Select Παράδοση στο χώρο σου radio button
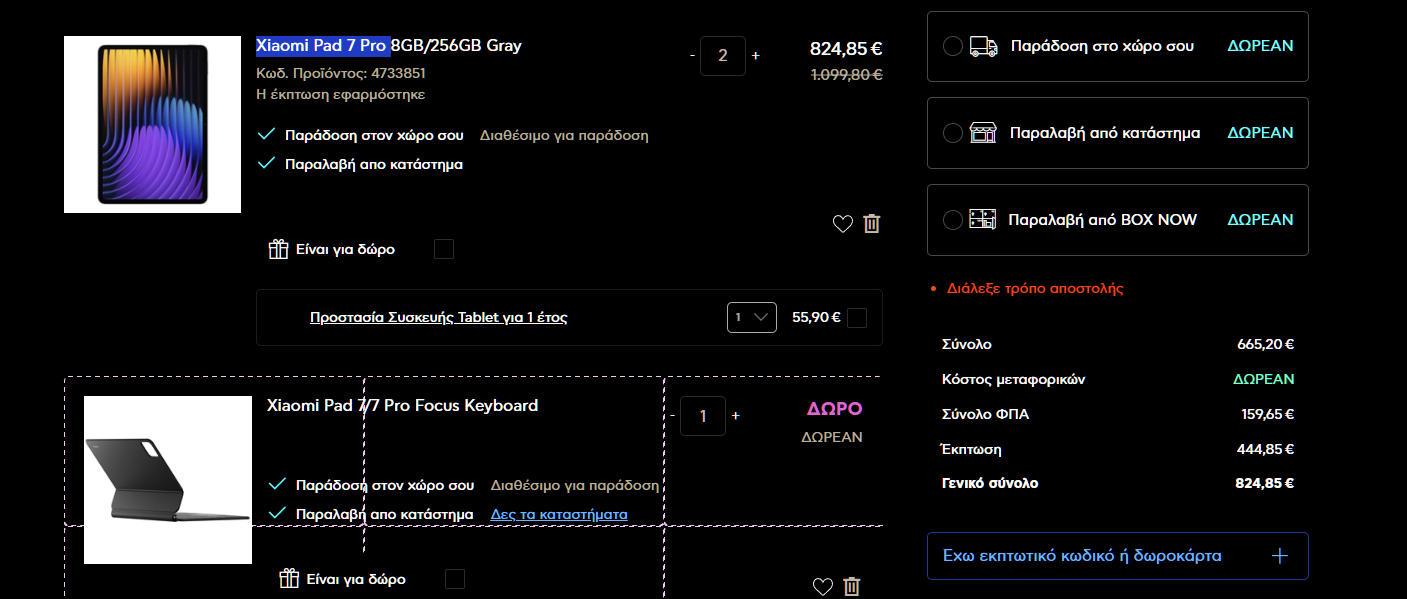Viewport: 1407px width, 599px height. (x=953, y=46)
